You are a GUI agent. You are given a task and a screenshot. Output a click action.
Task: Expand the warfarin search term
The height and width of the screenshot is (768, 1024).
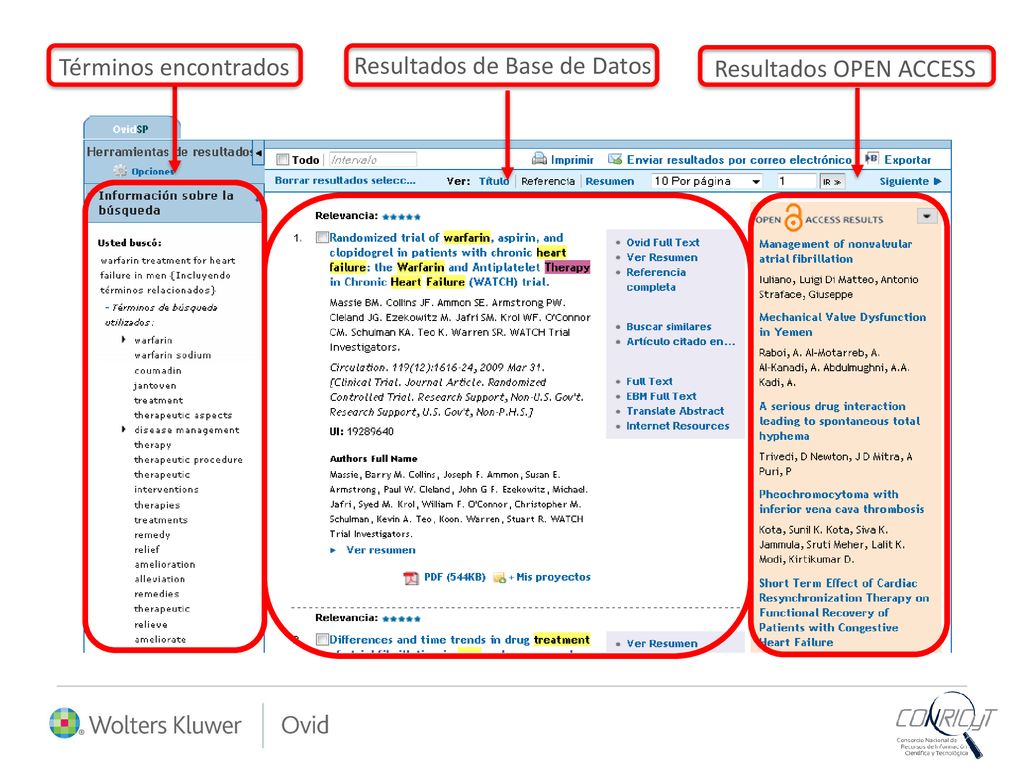tap(123, 340)
